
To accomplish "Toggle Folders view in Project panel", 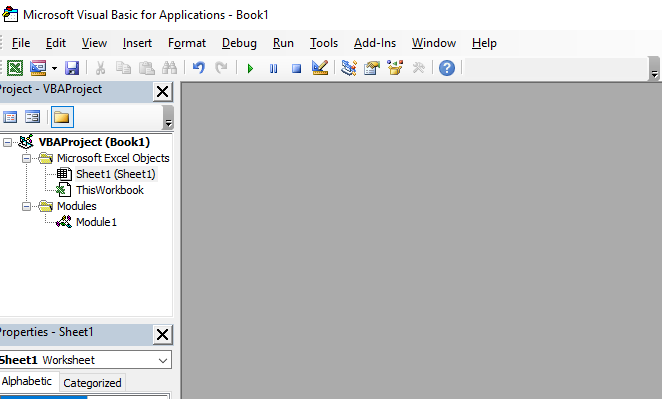I will tap(62, 117).
